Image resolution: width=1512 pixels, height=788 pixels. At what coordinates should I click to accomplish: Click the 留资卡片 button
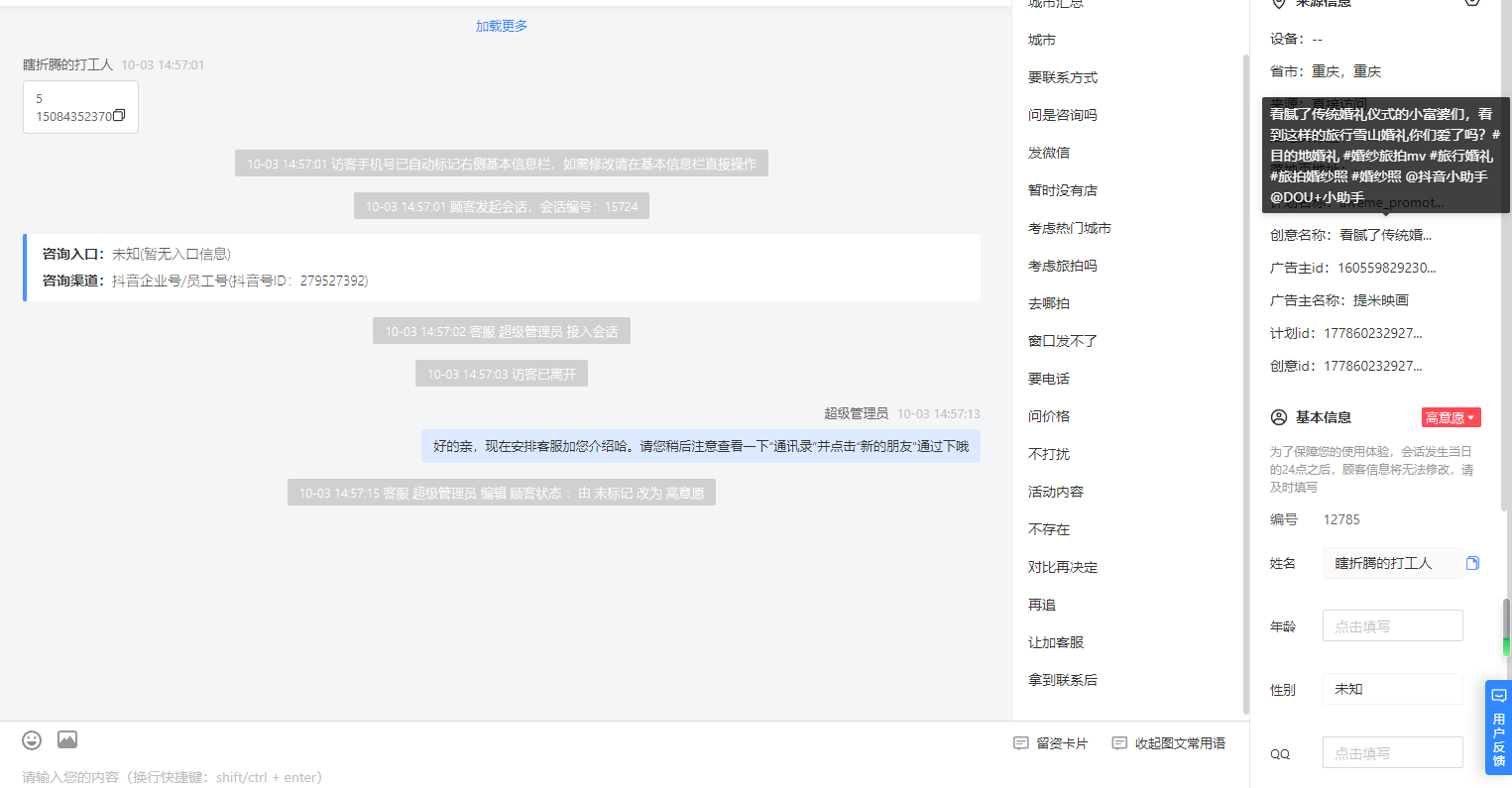tap(1050, 743)
